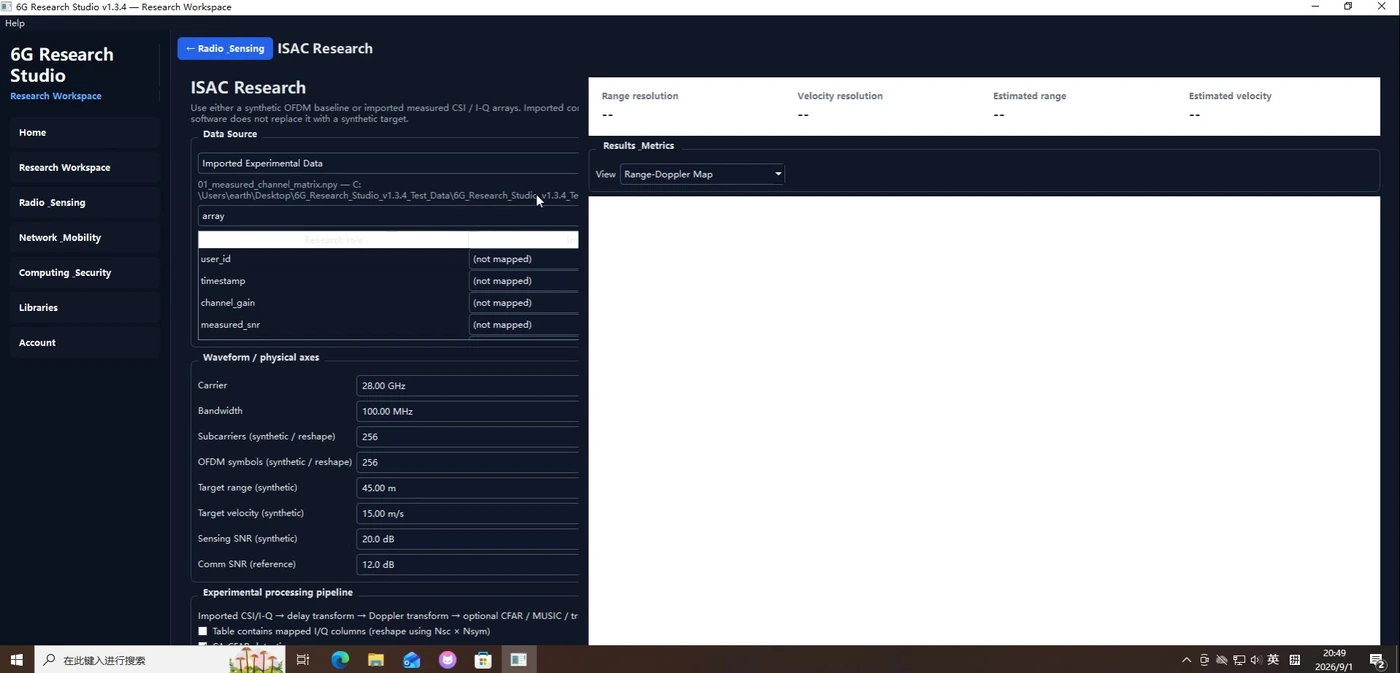
Task: Go to Home in the sidebar
Action: 85,132
